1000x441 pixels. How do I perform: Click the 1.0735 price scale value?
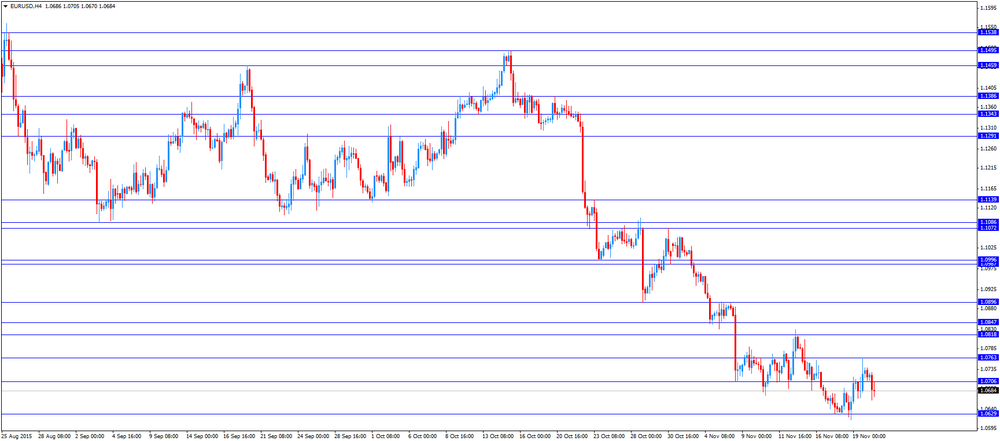click(988, 369)
